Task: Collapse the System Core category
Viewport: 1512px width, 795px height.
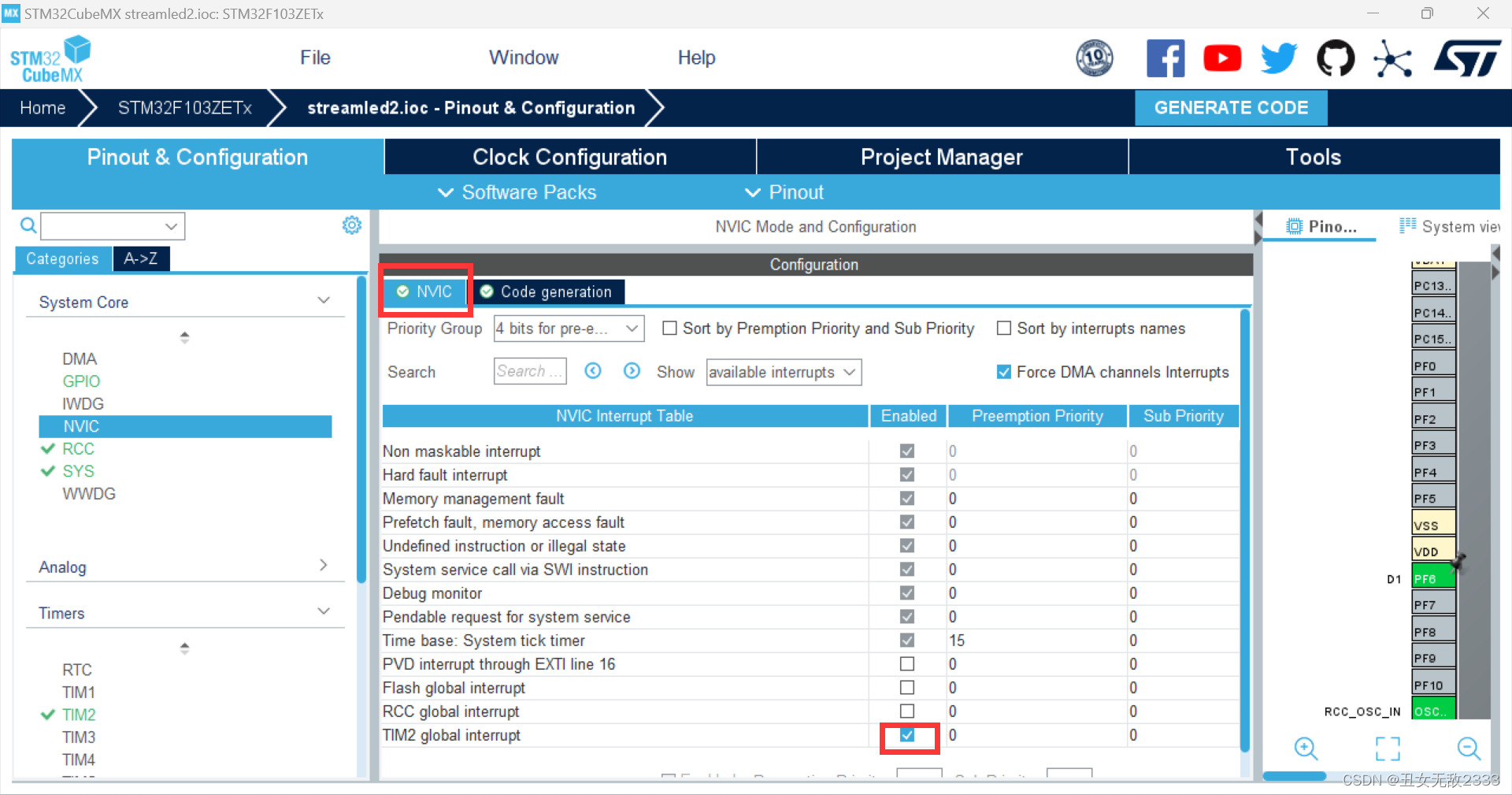Action: tap(324, 301)
